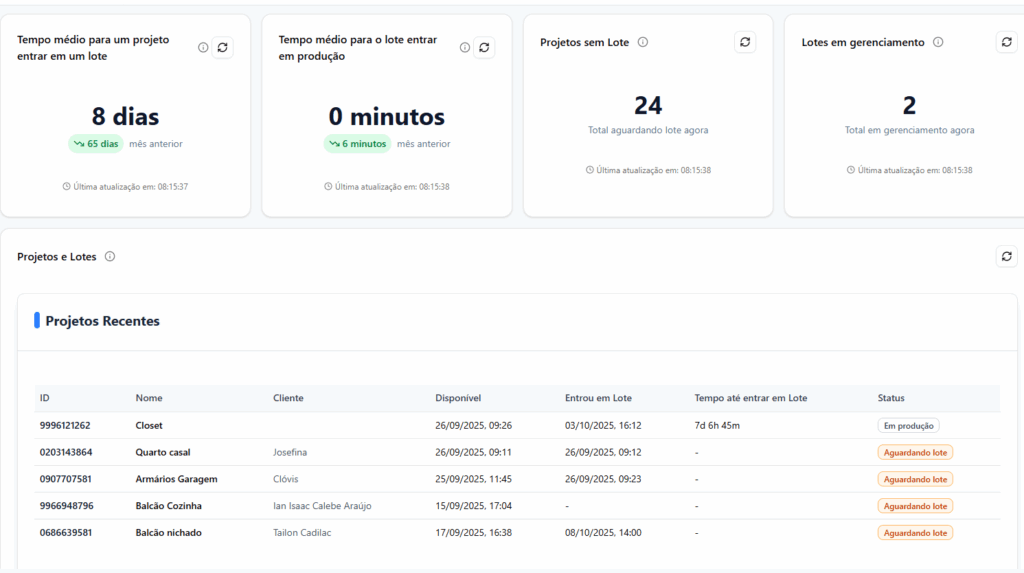The height and width of the screenshot is (573, 1024).
Task: Click the 65 dias trend badge
Action: 95,144
